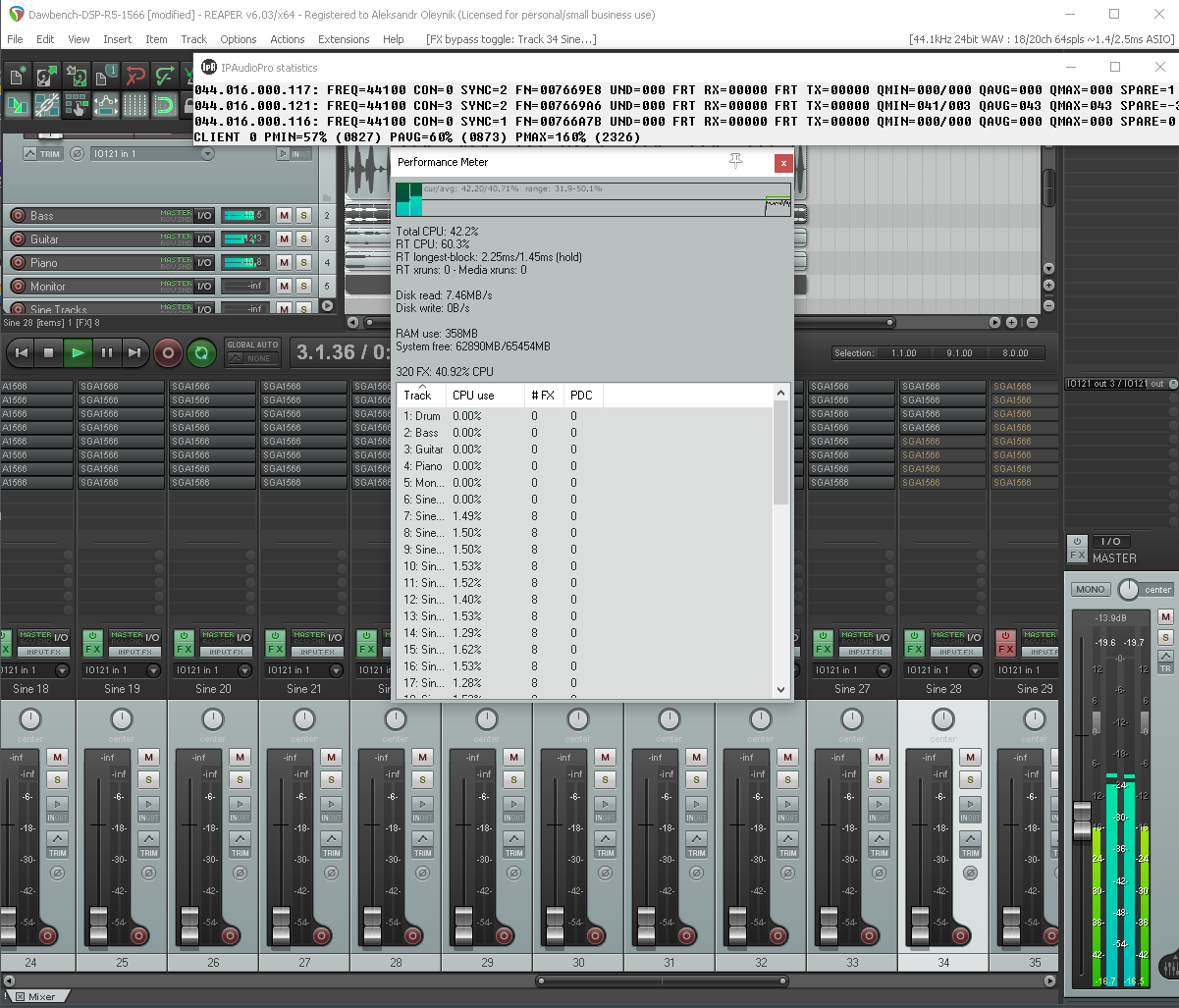Click the red Record transport button
This screenshot has width=1179, height=1008.
[x=168, y=352]
